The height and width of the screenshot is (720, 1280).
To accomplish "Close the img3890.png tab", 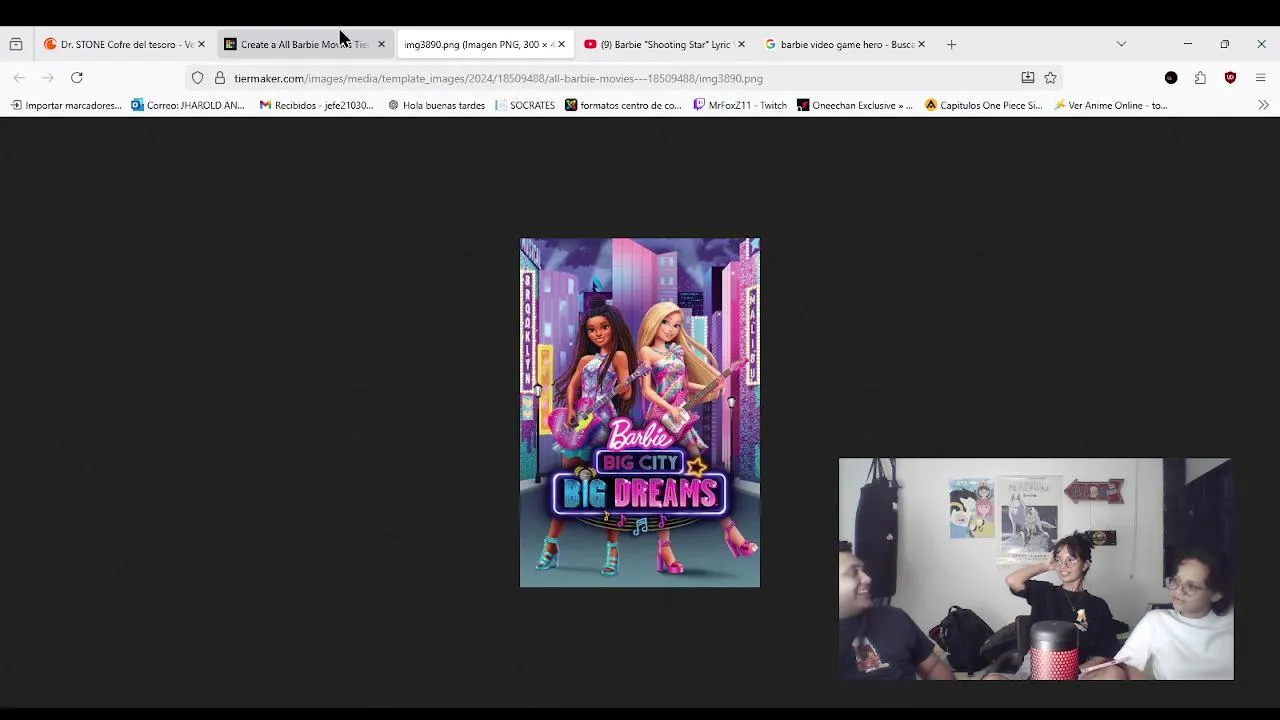I will tap(561, 44).
